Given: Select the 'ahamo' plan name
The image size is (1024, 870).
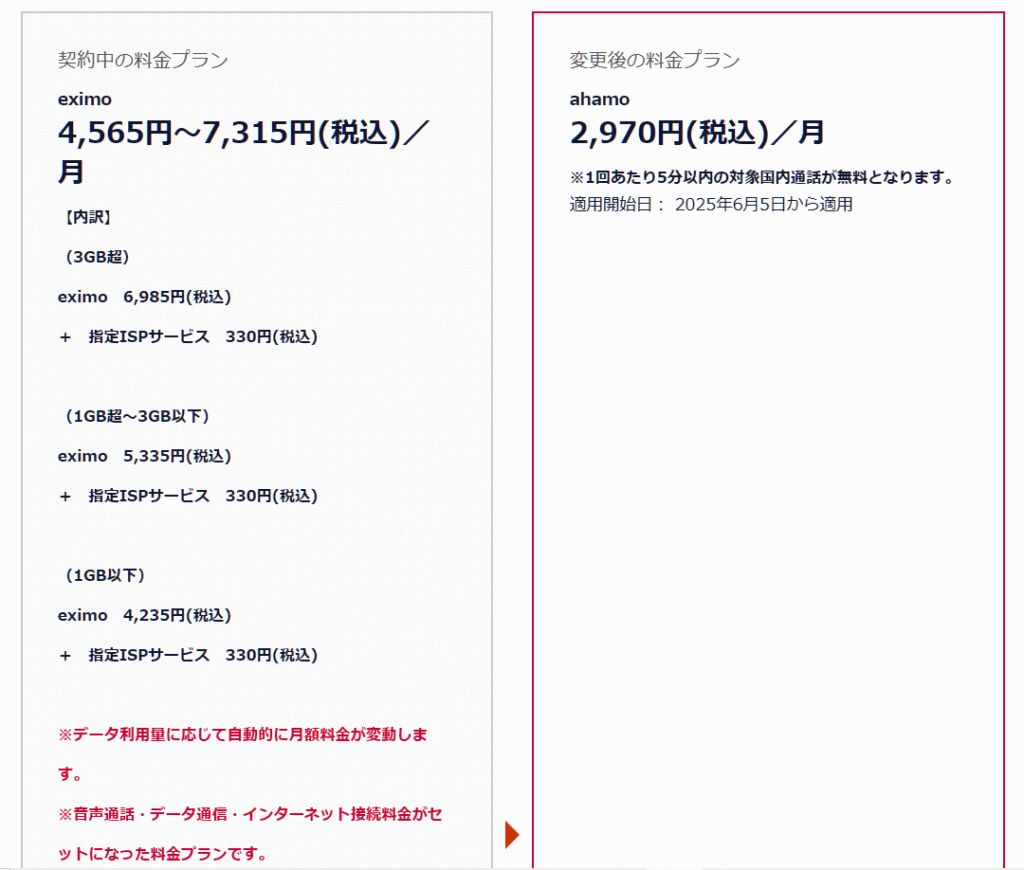Looking at the screenshot, I should 600,99.
